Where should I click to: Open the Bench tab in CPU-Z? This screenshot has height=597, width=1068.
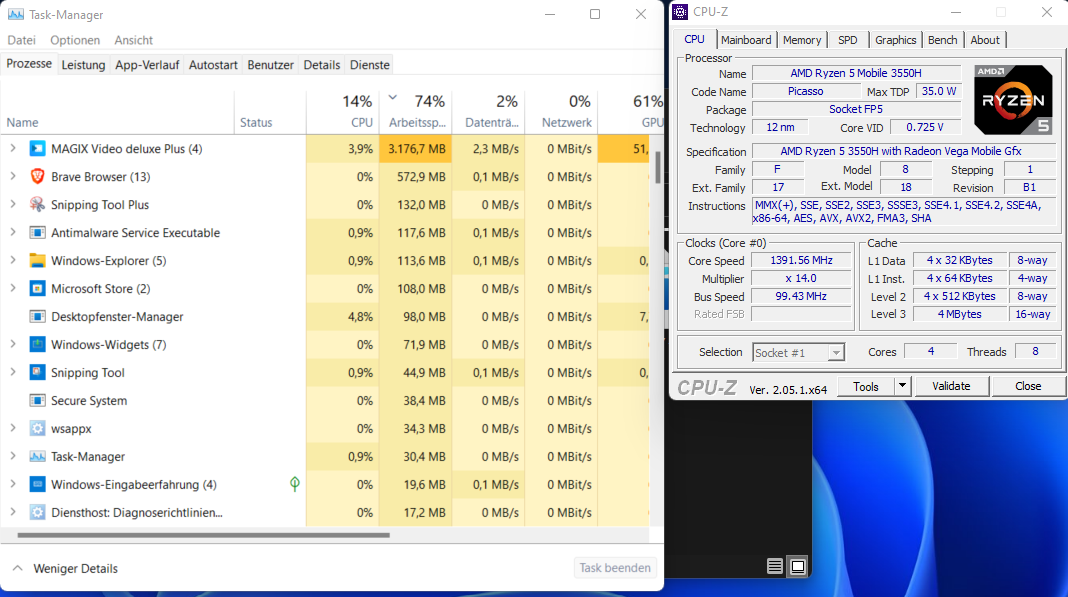[x=943, y=40]
